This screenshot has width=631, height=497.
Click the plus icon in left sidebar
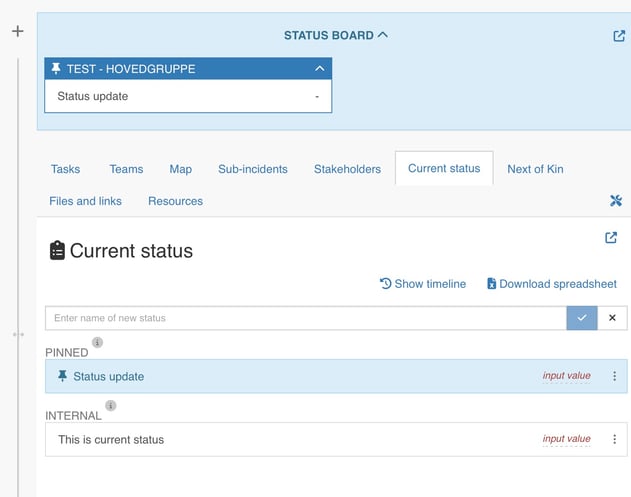click(17, 31)
